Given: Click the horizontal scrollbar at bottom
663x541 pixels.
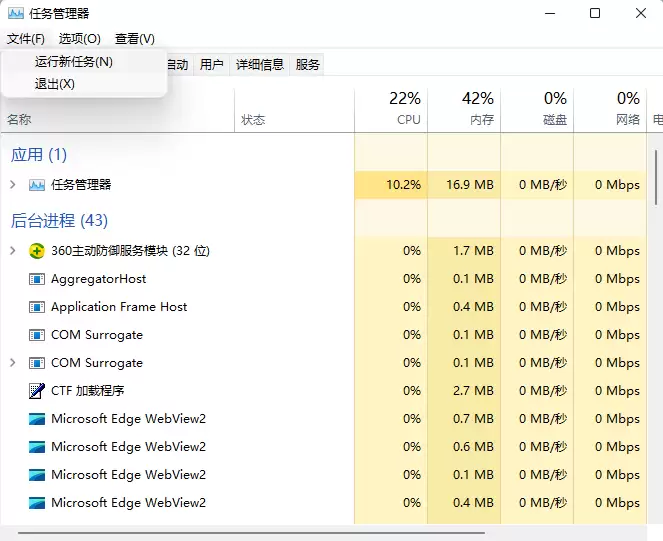Looking at the screenshot, I should 300,534.
